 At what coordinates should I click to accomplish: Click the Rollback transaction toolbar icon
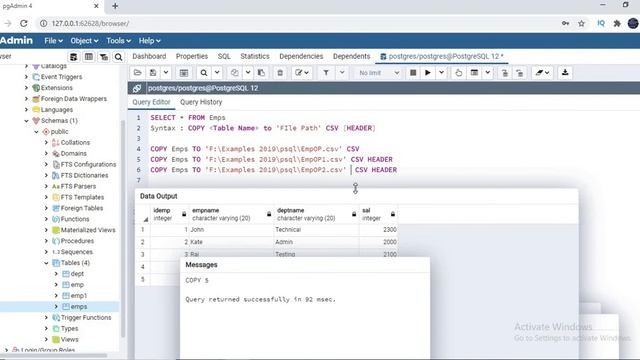coord(520,73)
